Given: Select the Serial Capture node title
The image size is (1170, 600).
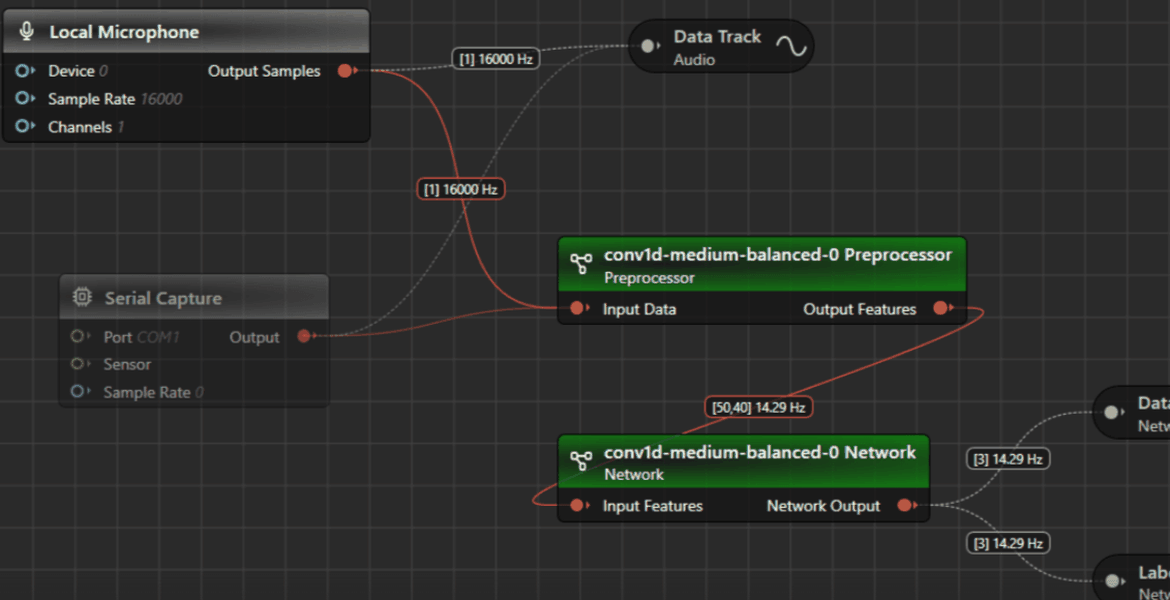Looking at the screenshot, I should (163, 298).
